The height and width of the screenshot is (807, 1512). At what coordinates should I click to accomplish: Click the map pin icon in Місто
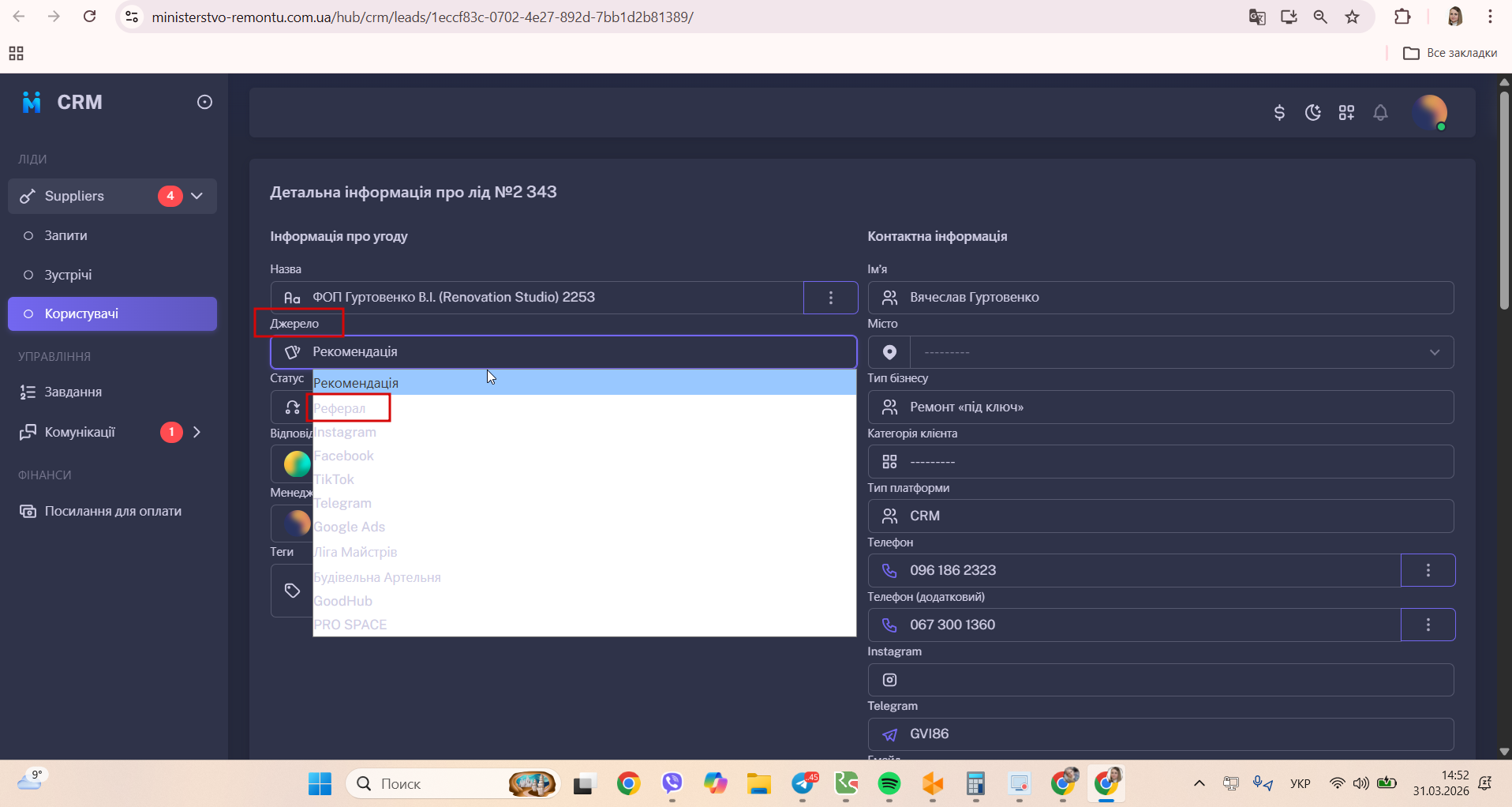889,352
